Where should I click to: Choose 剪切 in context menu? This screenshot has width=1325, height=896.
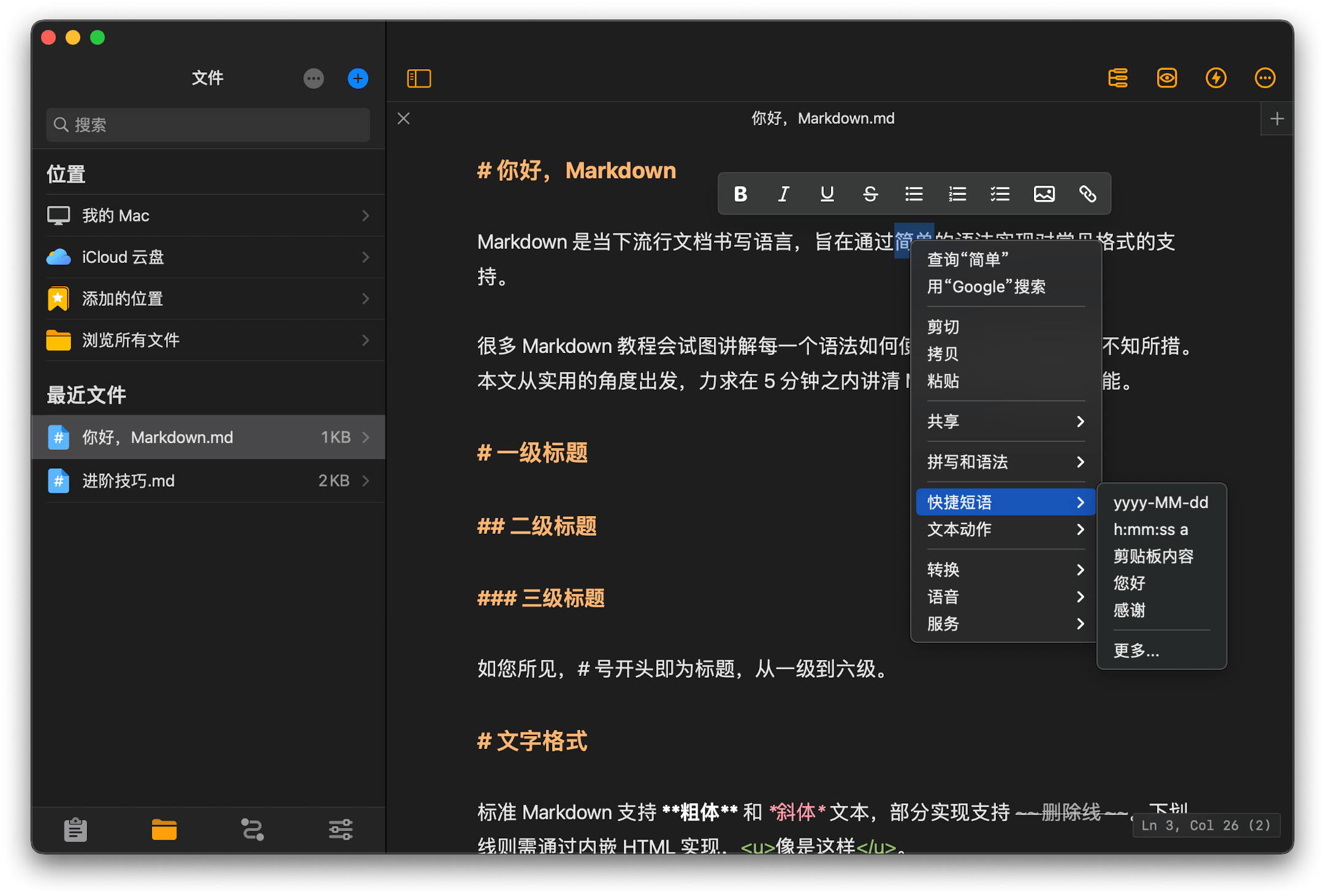(x=1006, y=327)
